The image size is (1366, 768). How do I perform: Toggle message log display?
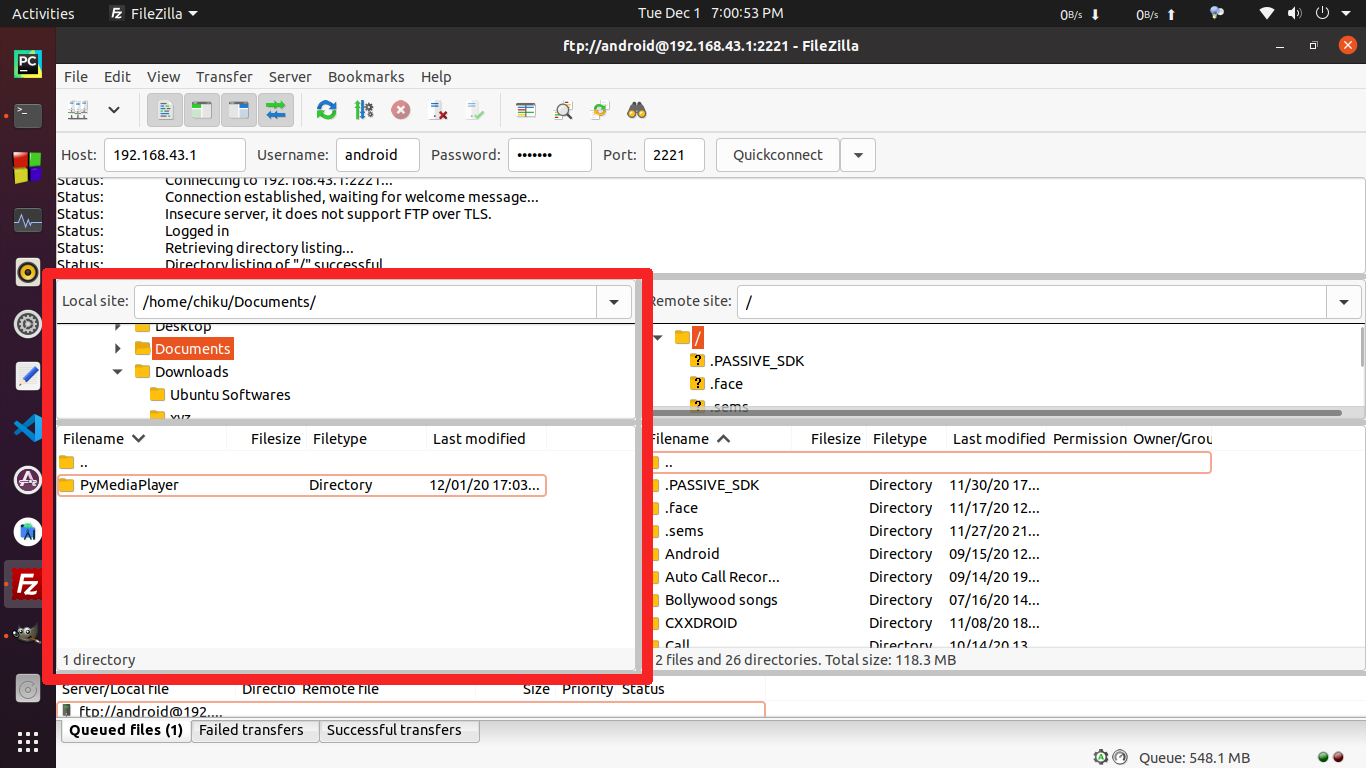point(165,110)
